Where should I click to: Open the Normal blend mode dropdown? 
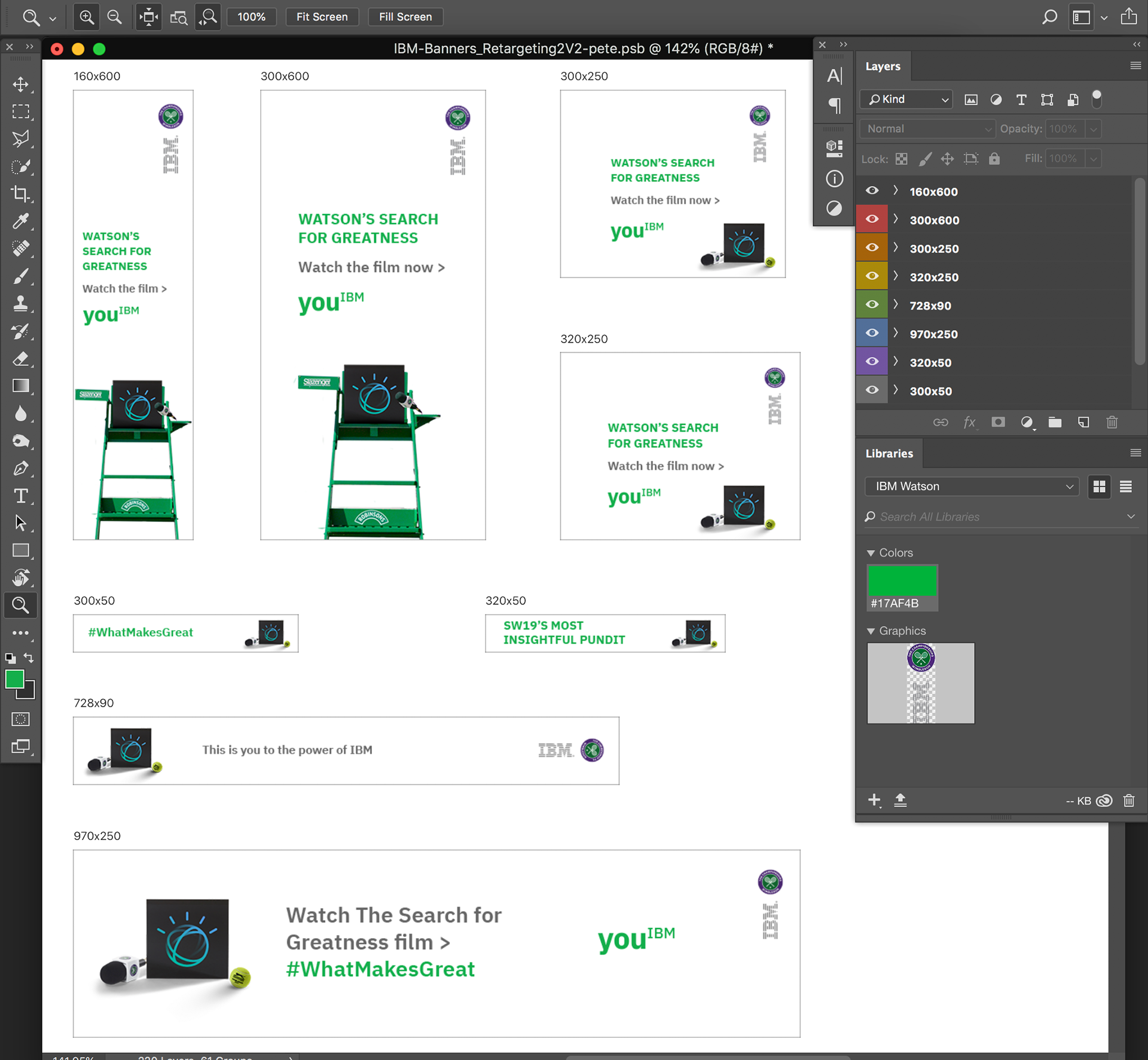(x=927, y=129)
